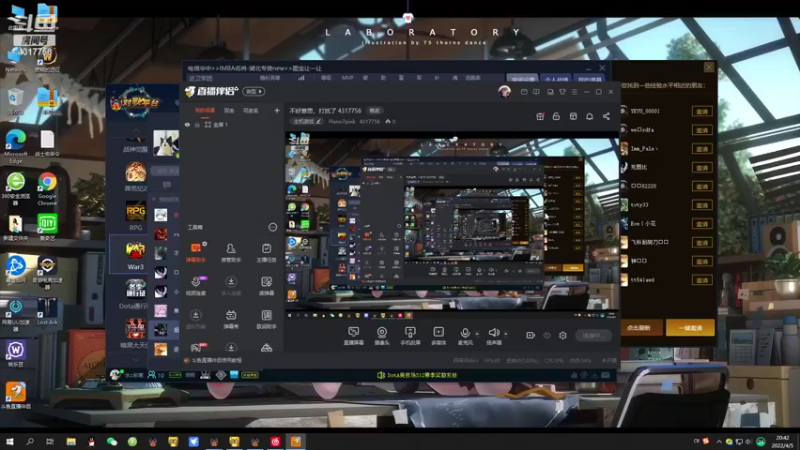Open taskbar search
The height and width of the screenshot is (450, 800).
click(30, 441)
